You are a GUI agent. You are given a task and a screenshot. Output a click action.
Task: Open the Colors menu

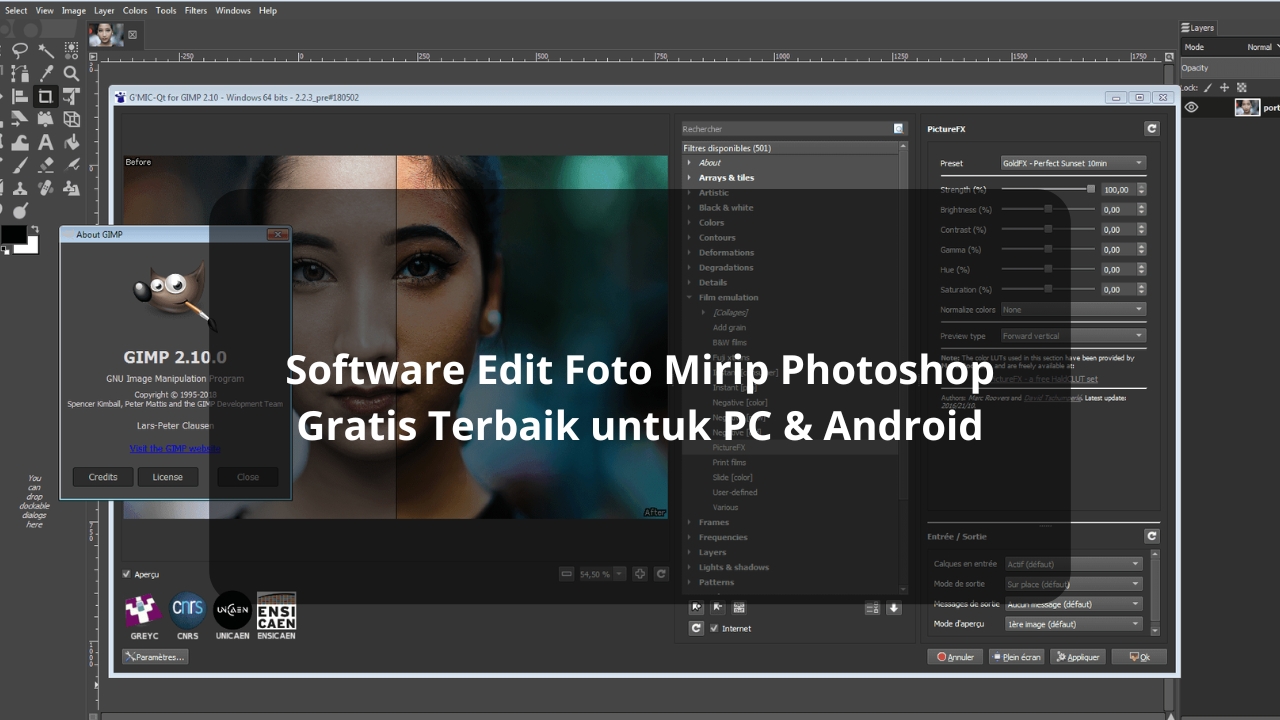[135, 10]
